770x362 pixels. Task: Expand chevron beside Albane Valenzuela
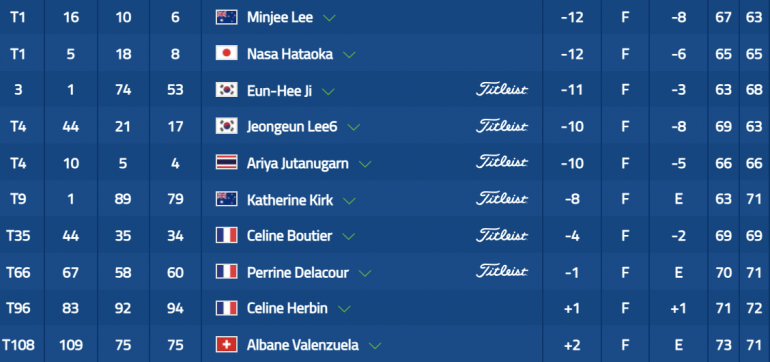point(375,346)
